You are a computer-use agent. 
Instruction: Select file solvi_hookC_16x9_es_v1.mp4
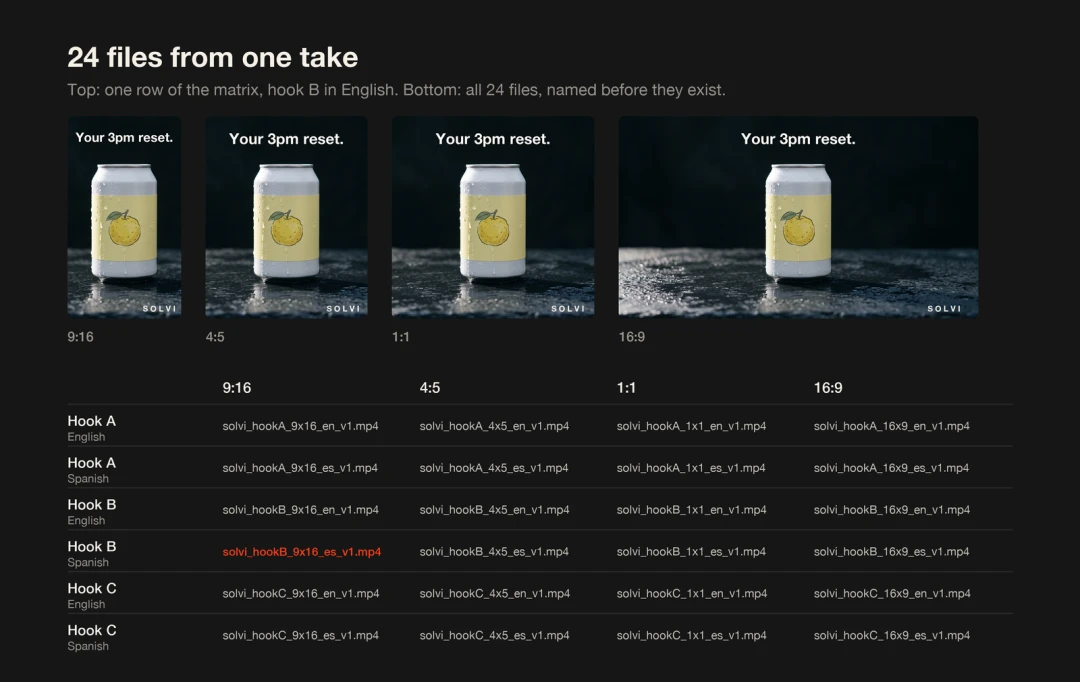(892, 636)
